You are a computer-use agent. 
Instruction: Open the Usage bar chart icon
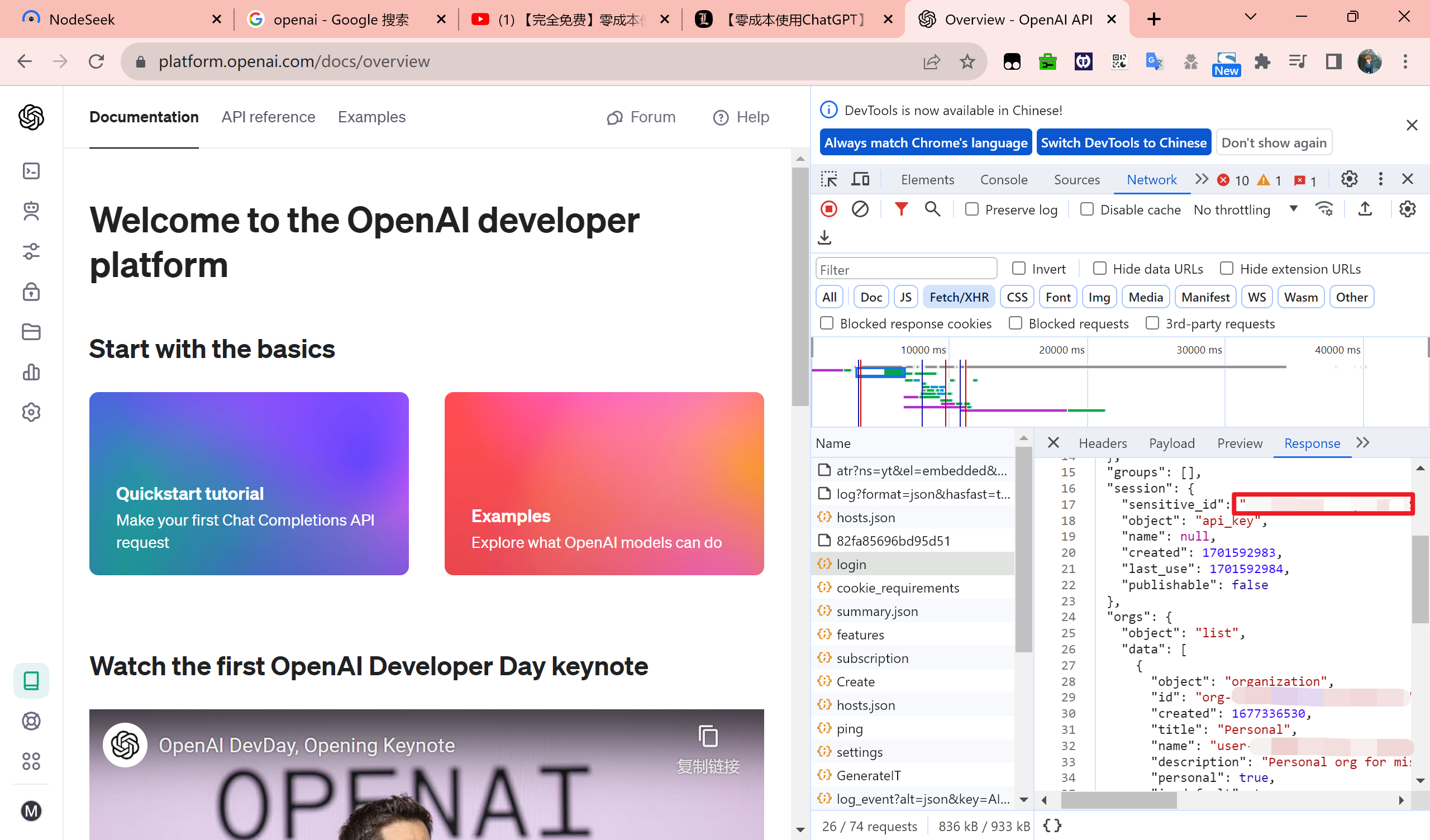[x=31, y=372]
